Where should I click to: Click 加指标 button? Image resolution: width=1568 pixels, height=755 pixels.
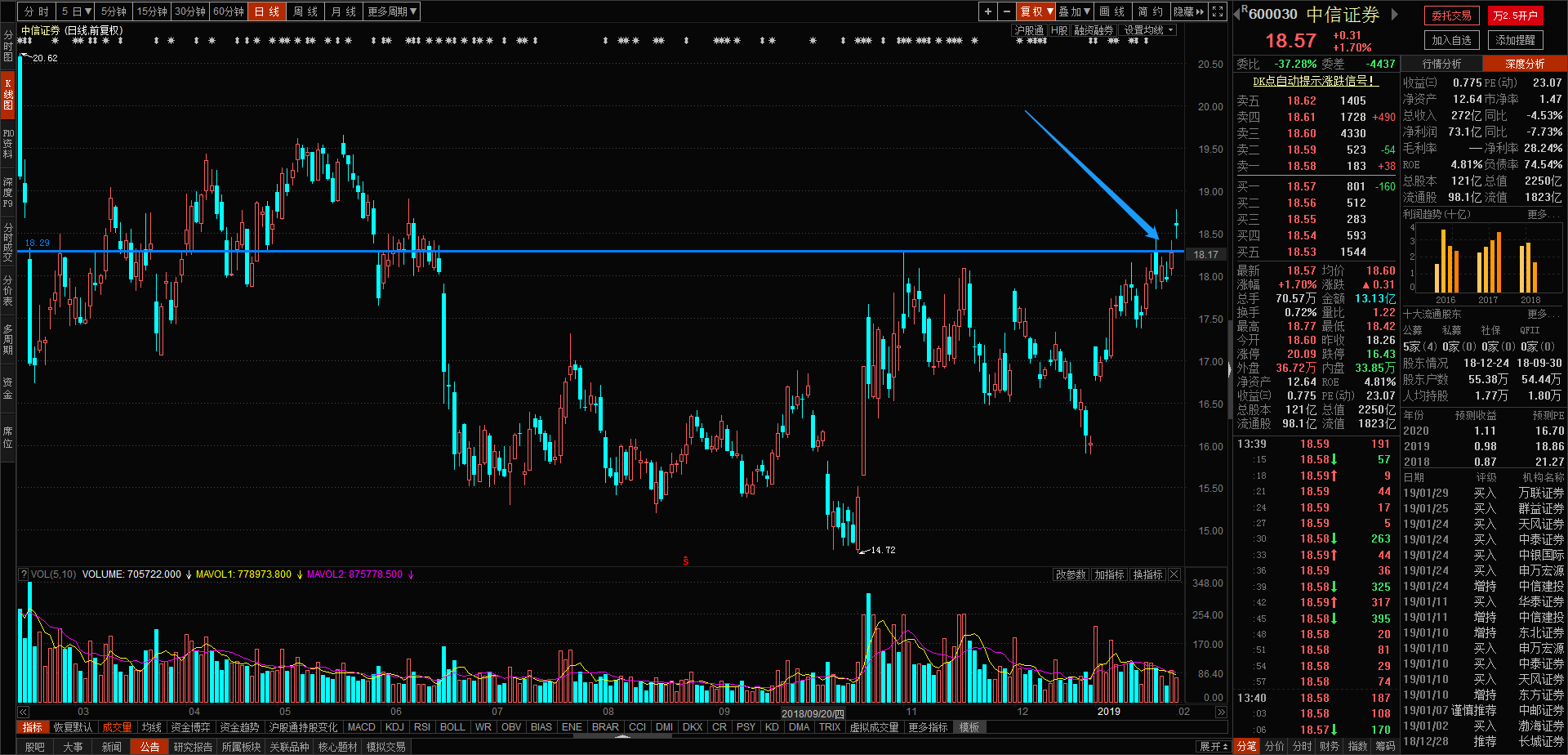pyautogui.click(x=1109, y=574)
